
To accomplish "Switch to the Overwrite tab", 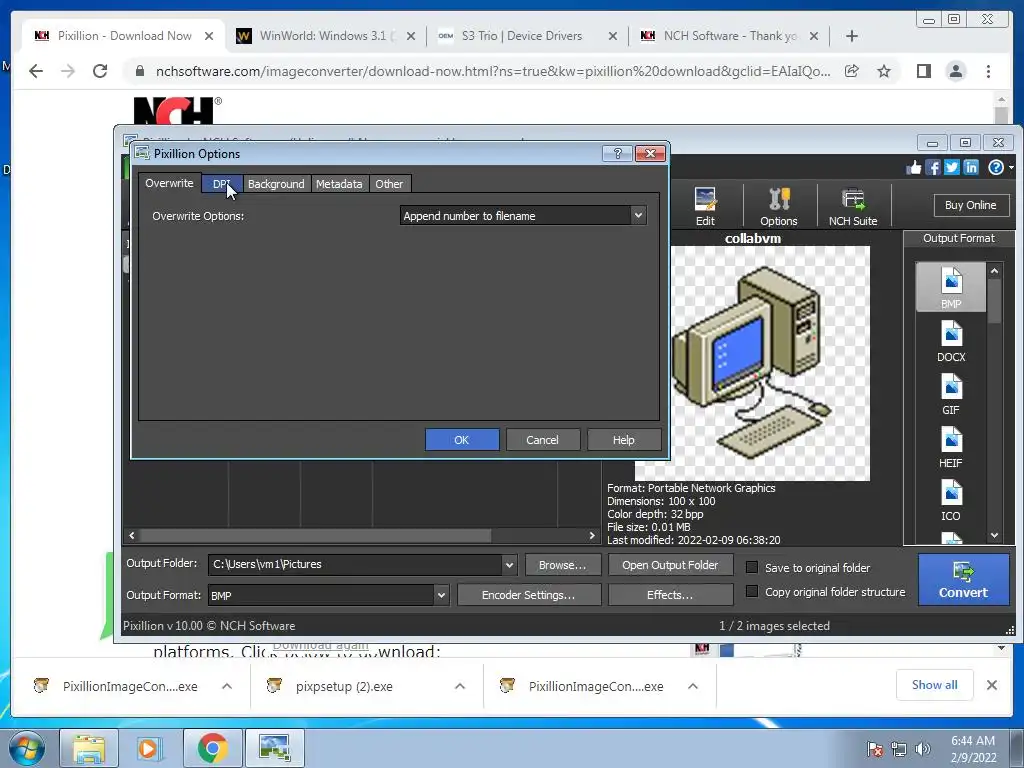I will [169, 183].
